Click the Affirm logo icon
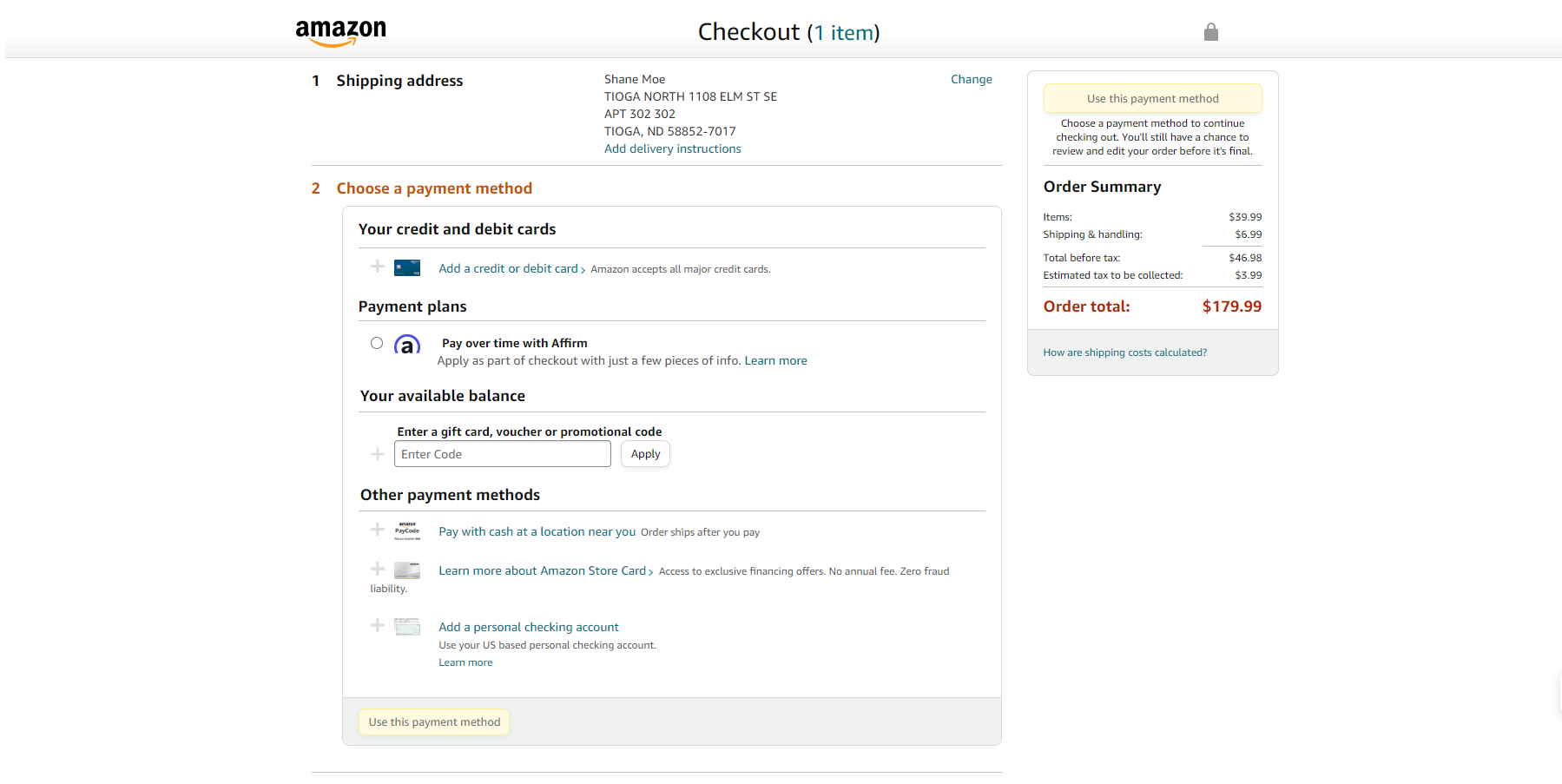Viewport: 1562px width, 784px height. (x=407, y=345)
